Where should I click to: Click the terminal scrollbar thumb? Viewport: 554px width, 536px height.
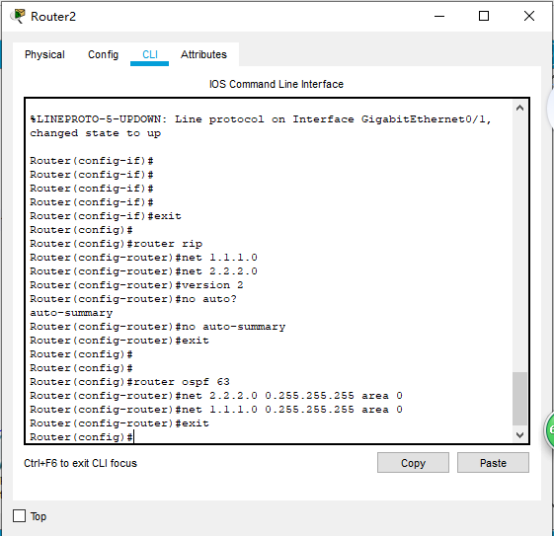pyautogui.click(x=519, y=399)
